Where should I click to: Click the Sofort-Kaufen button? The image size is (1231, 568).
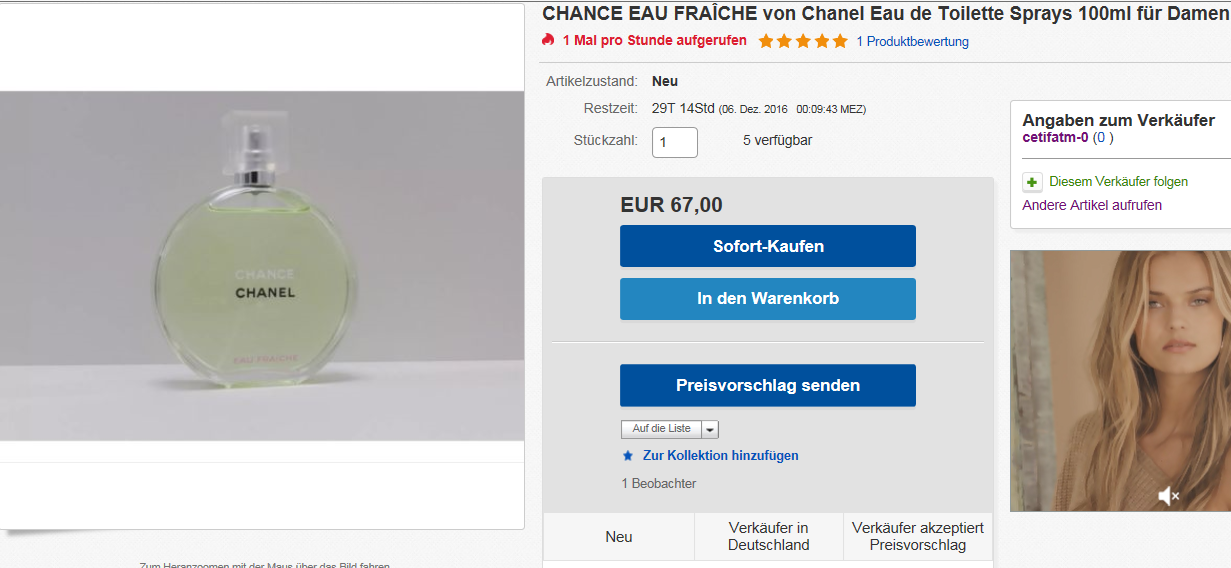[x=768, y=246]
